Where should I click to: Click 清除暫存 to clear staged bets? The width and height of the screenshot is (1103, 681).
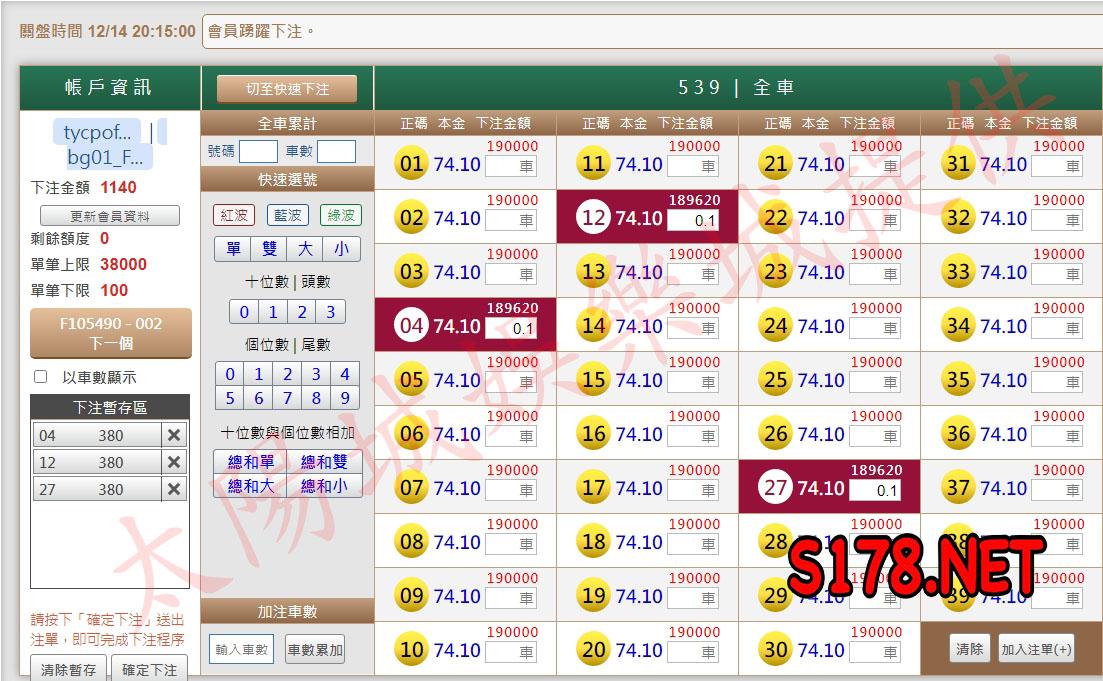68,669
